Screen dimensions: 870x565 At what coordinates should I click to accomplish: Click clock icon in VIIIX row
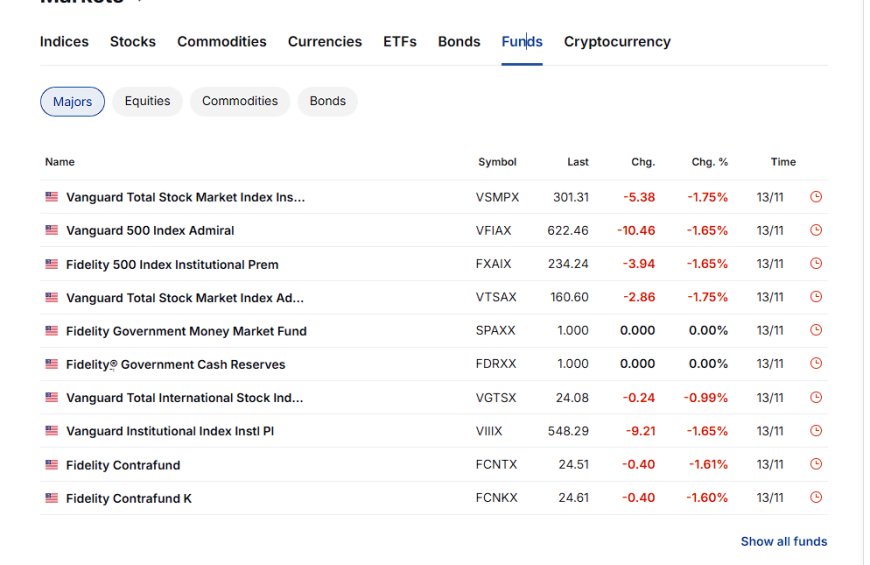[816, 431]
